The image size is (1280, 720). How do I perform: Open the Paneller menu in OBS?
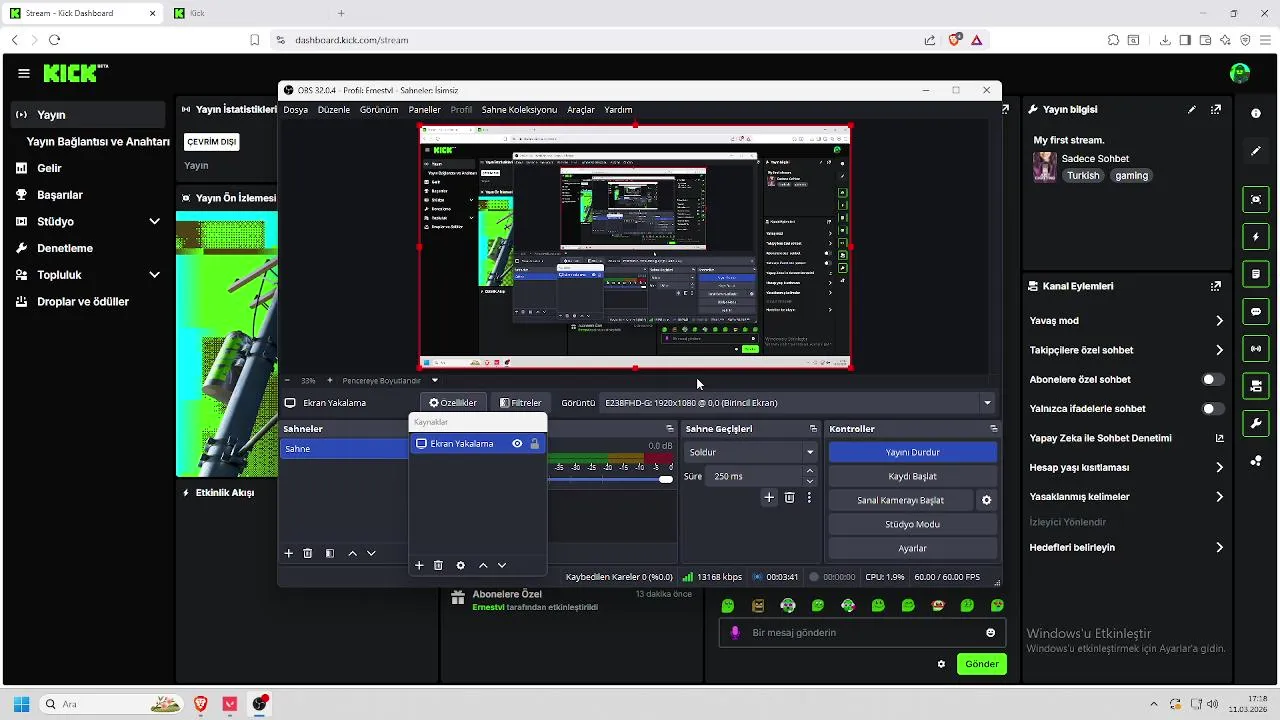425,110
